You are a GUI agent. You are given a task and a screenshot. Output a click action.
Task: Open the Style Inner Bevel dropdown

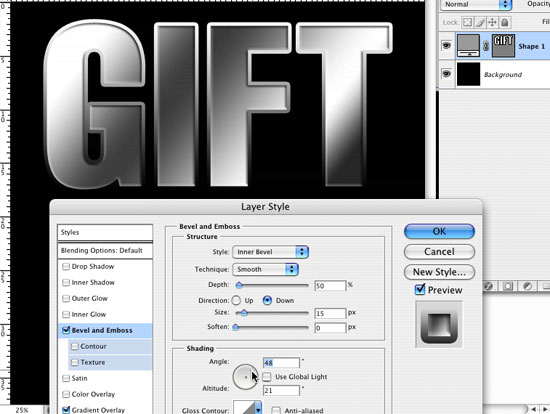click(270, 252)
